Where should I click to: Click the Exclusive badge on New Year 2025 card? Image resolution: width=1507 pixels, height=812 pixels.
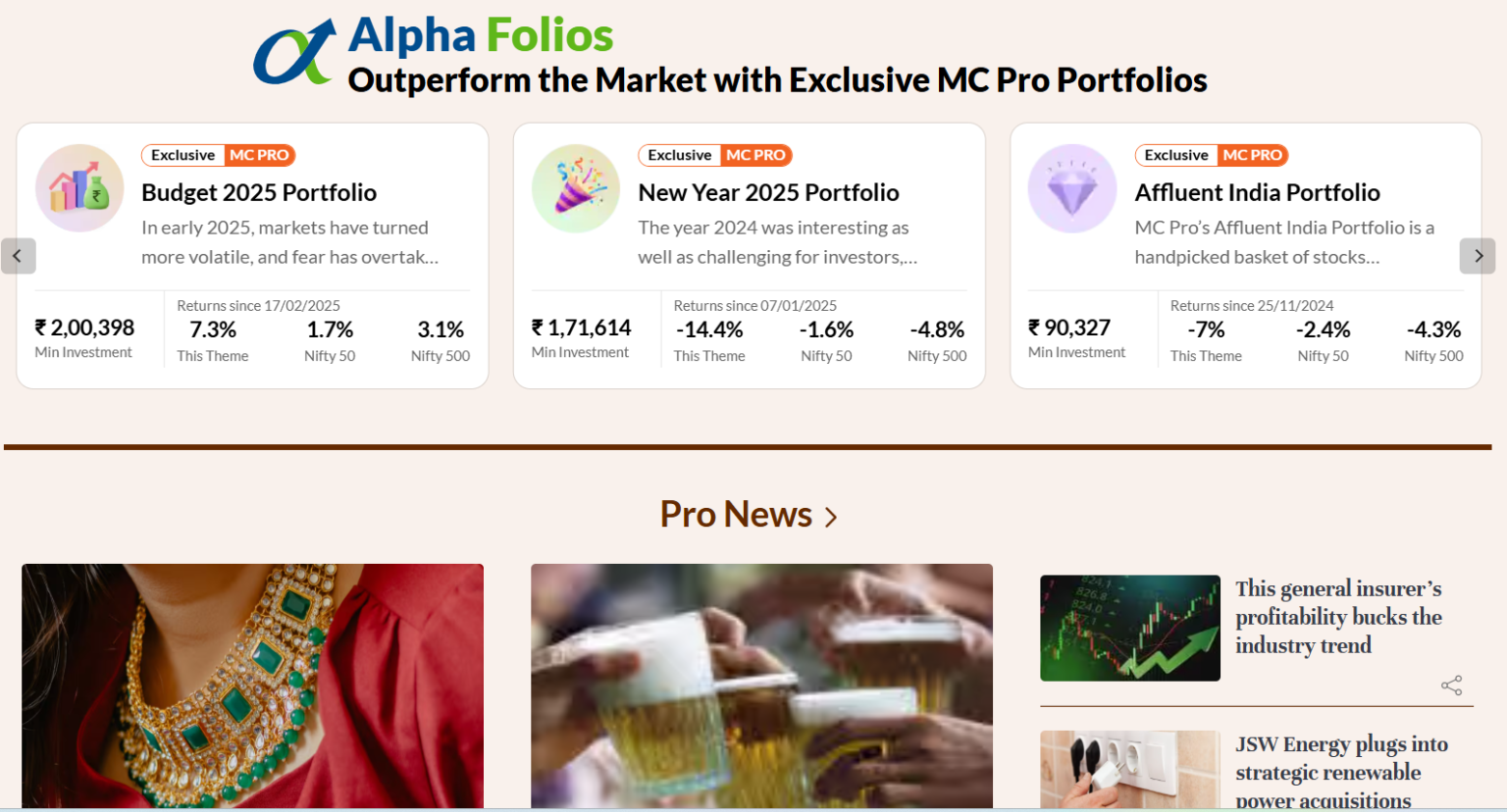click(x=679, y=155)
